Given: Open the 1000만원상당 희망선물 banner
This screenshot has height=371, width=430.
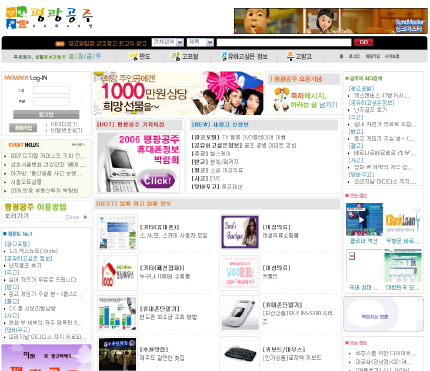Looking at the screenshot, I should coord(179,93).
